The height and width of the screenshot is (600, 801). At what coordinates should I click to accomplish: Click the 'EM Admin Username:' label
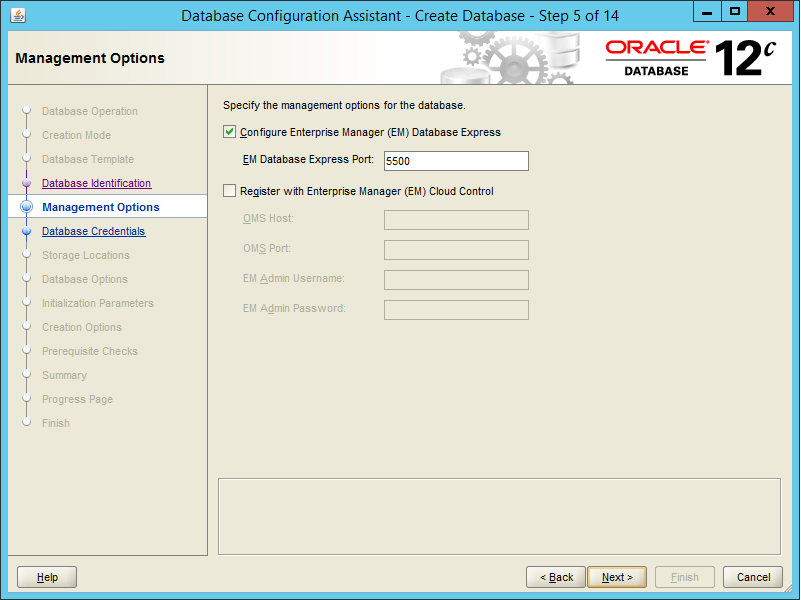tap(294, 278)
